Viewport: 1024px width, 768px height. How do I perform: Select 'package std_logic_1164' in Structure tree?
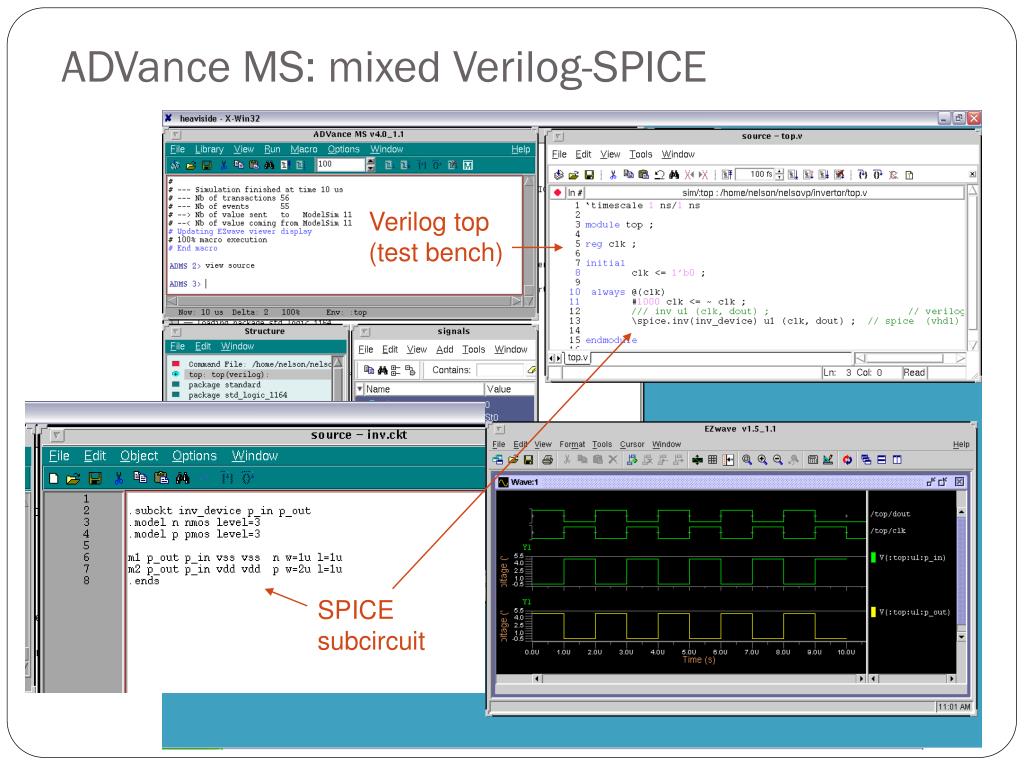point(238,395)
